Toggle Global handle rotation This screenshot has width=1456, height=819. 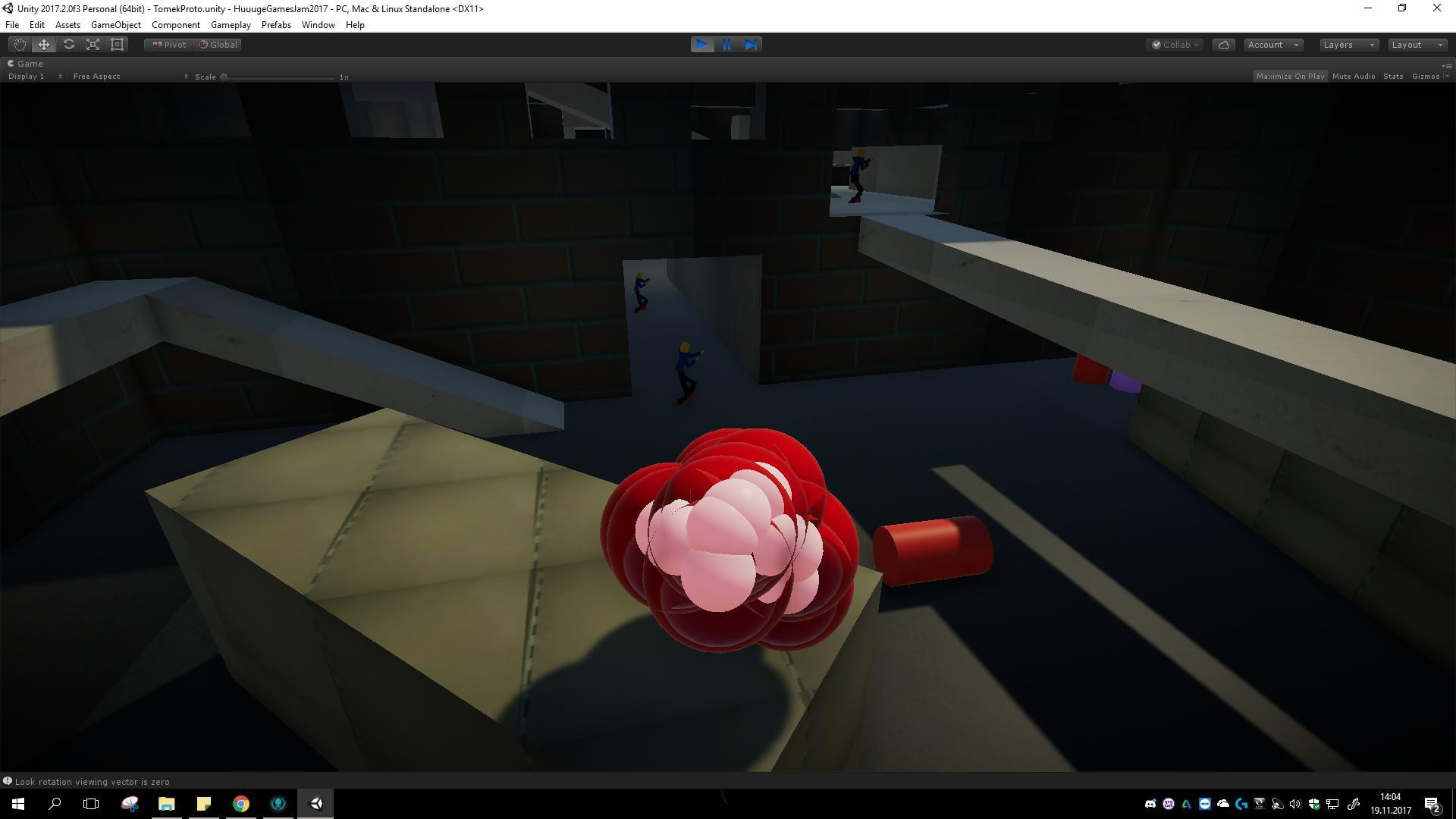[218, 45]
